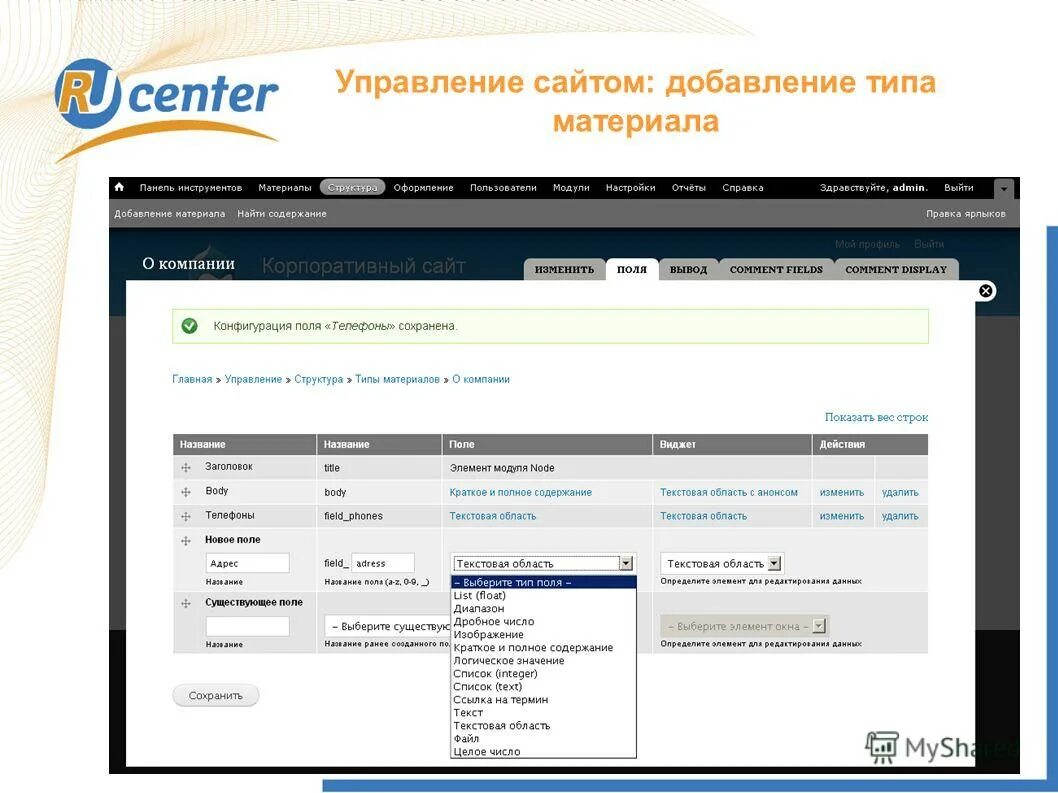Click the drag handle beside Новое поле
This screenshot has height=793, width=1058.
(185, 539)
